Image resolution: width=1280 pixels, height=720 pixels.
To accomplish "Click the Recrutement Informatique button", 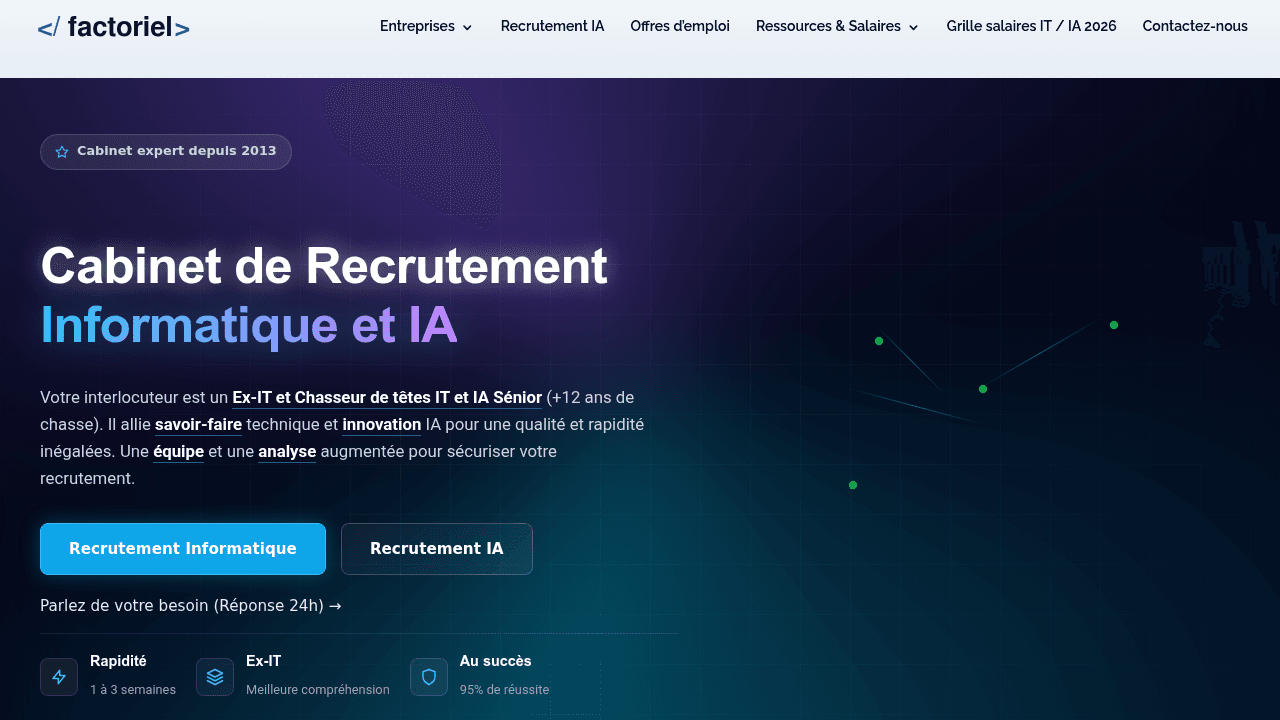I will coord(183,549).
